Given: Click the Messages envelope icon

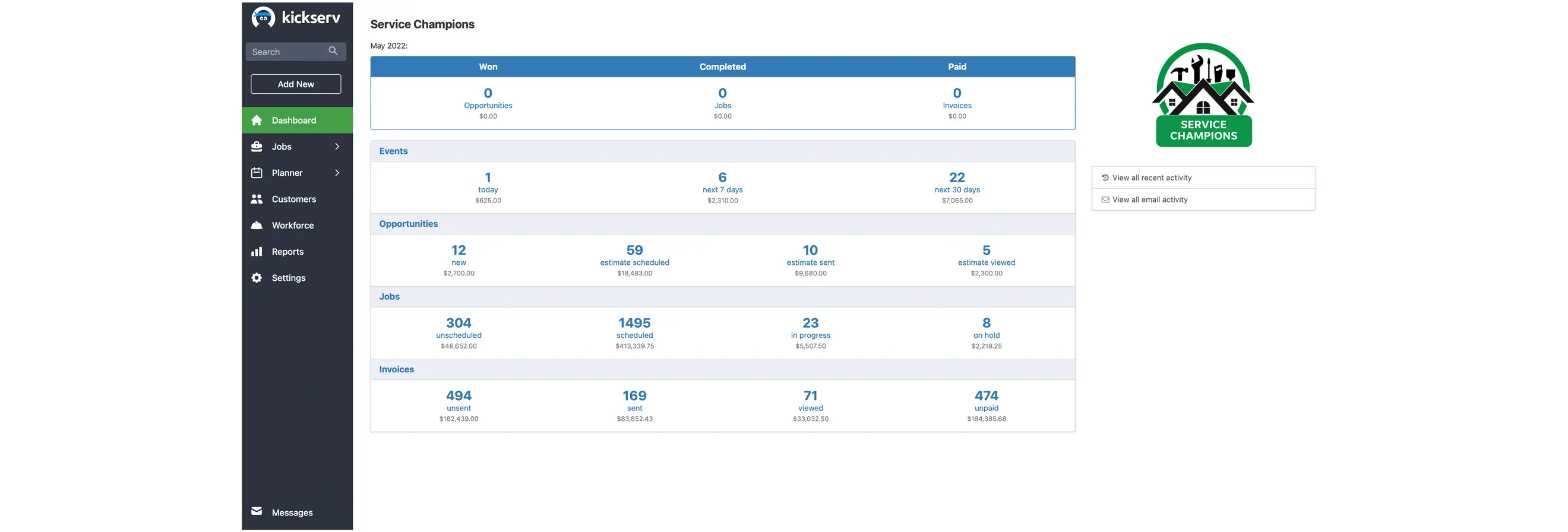Looking at the screenshot, I should (x=257, y=511).
